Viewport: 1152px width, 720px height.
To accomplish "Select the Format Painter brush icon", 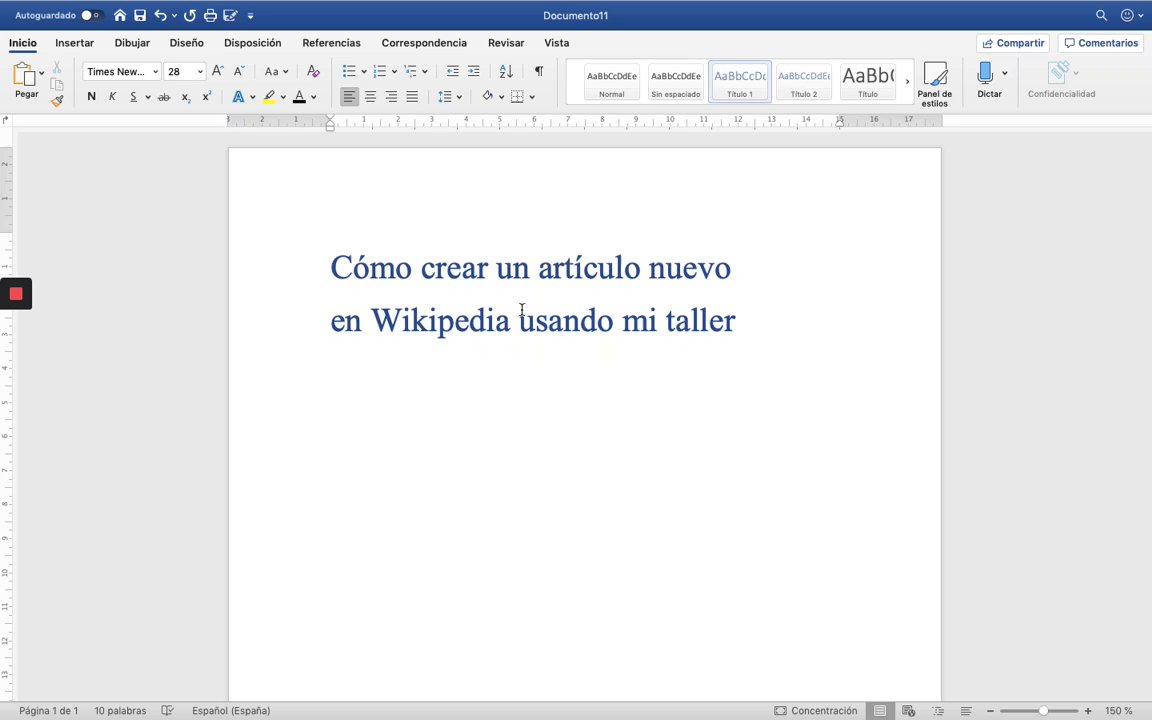I will (57, 100).
